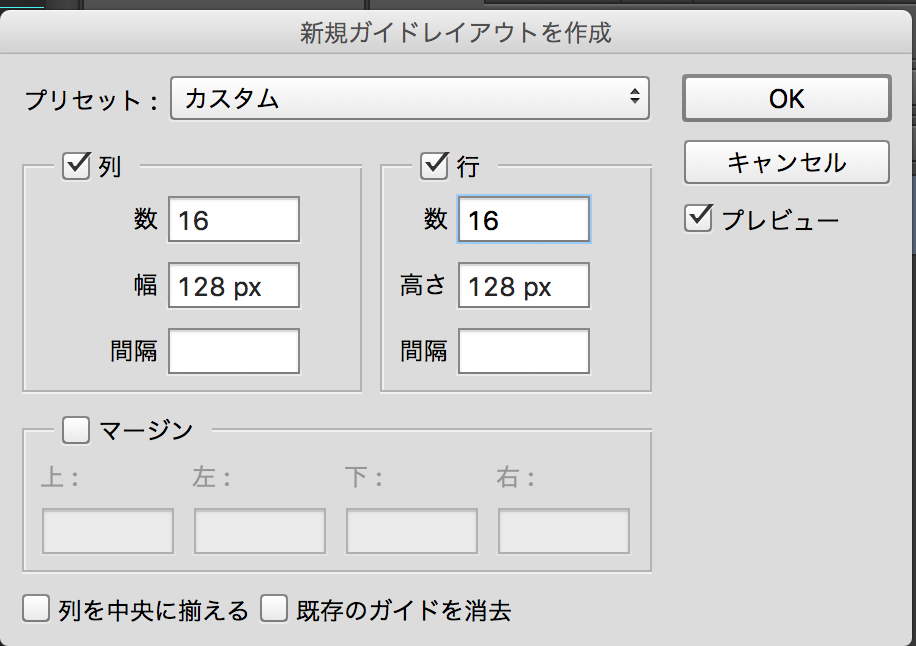Click the 高さ label in rows group

point(423,286)
